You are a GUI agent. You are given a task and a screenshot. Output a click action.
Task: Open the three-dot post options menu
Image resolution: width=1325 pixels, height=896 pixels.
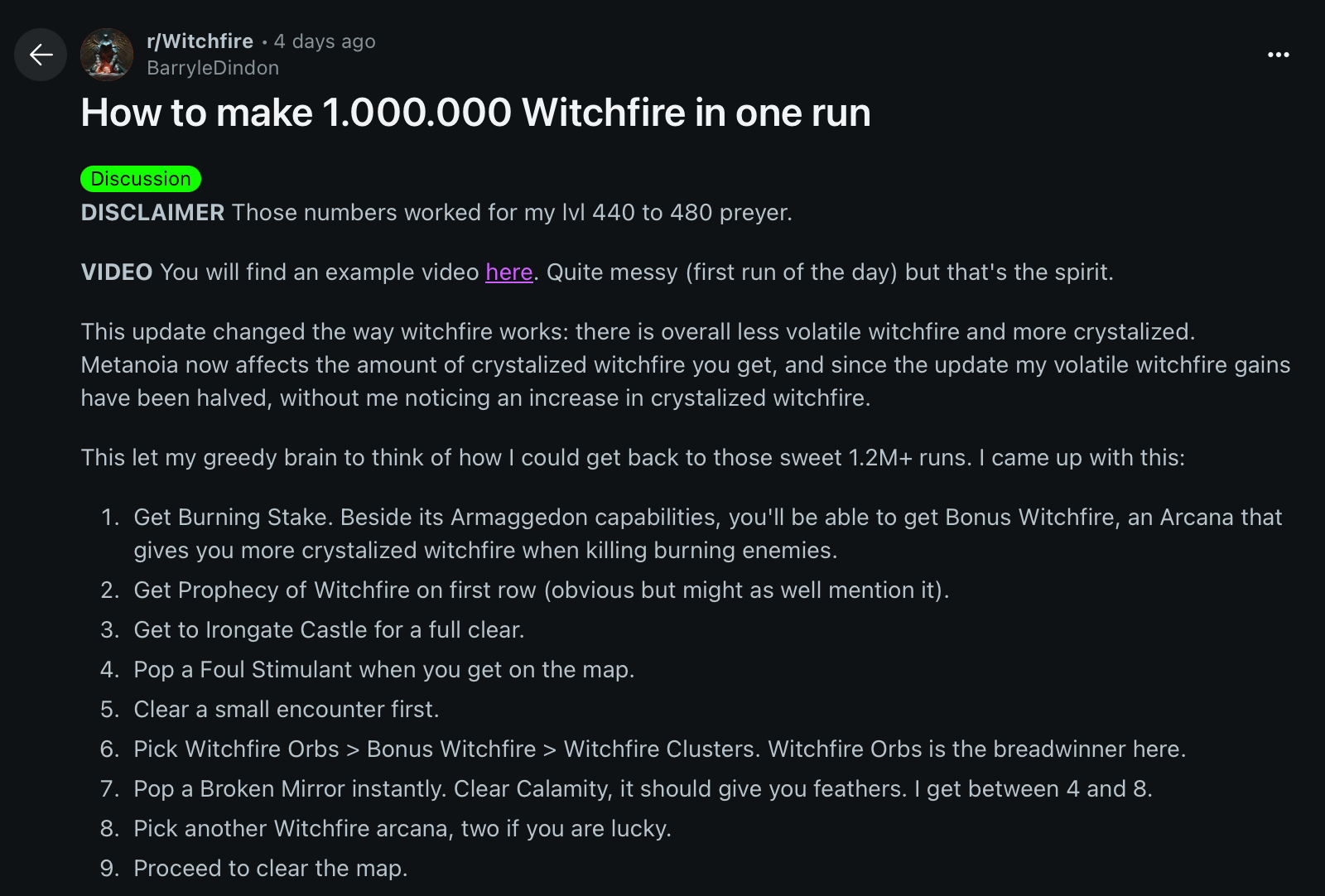1278,55
